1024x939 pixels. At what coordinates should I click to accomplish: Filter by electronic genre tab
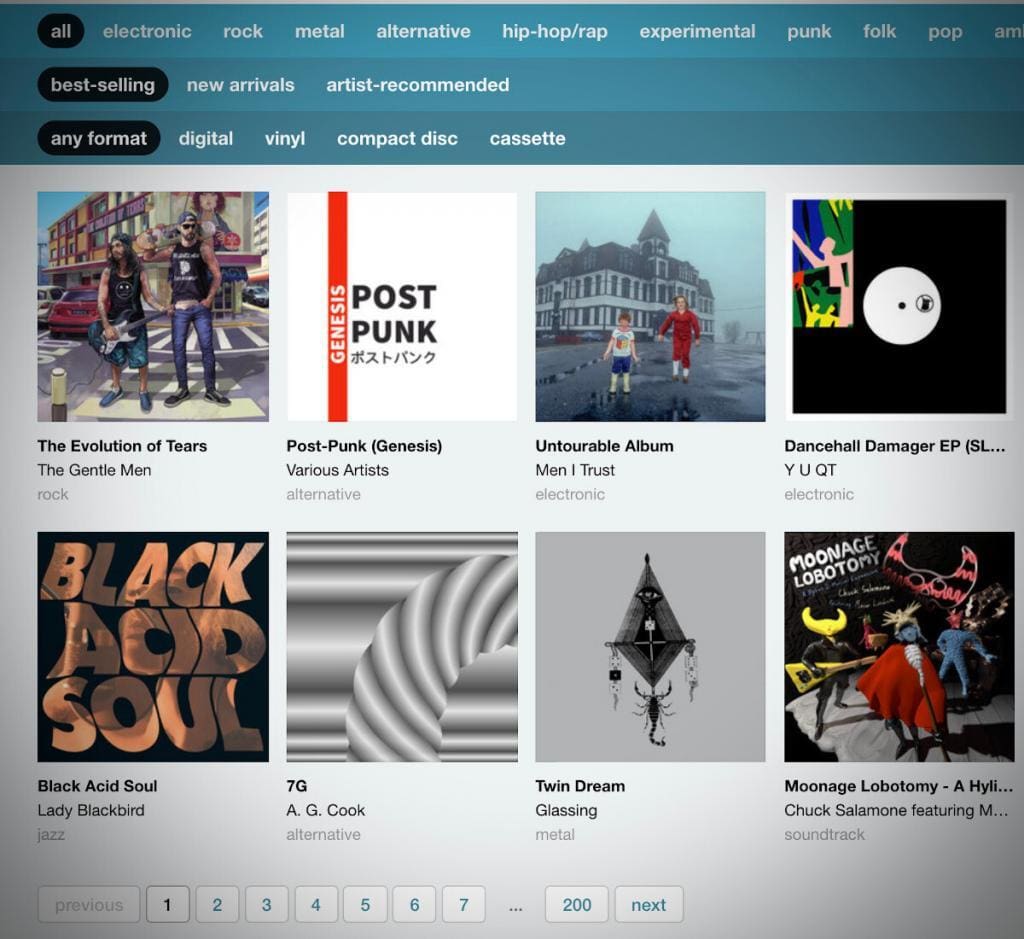[x=147, y=31]
